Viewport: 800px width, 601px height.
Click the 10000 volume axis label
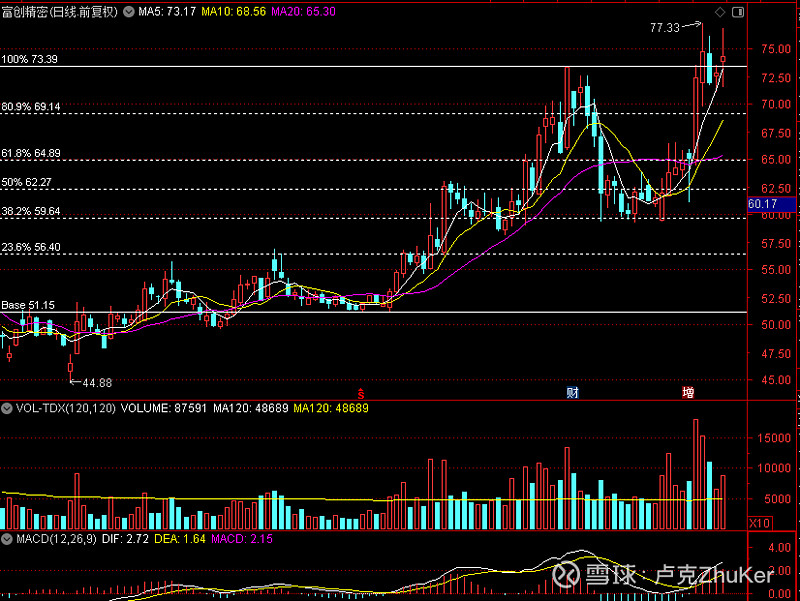pos(774,468)
